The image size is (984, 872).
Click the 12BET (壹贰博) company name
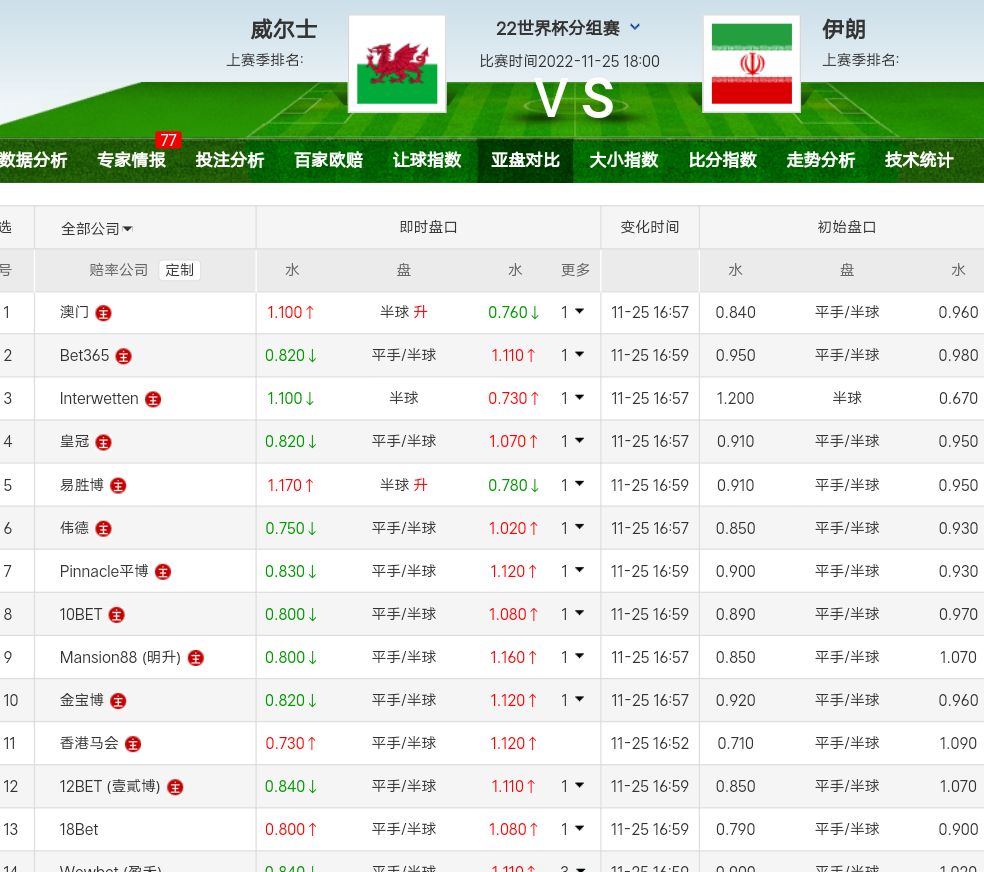pos(109,786)
